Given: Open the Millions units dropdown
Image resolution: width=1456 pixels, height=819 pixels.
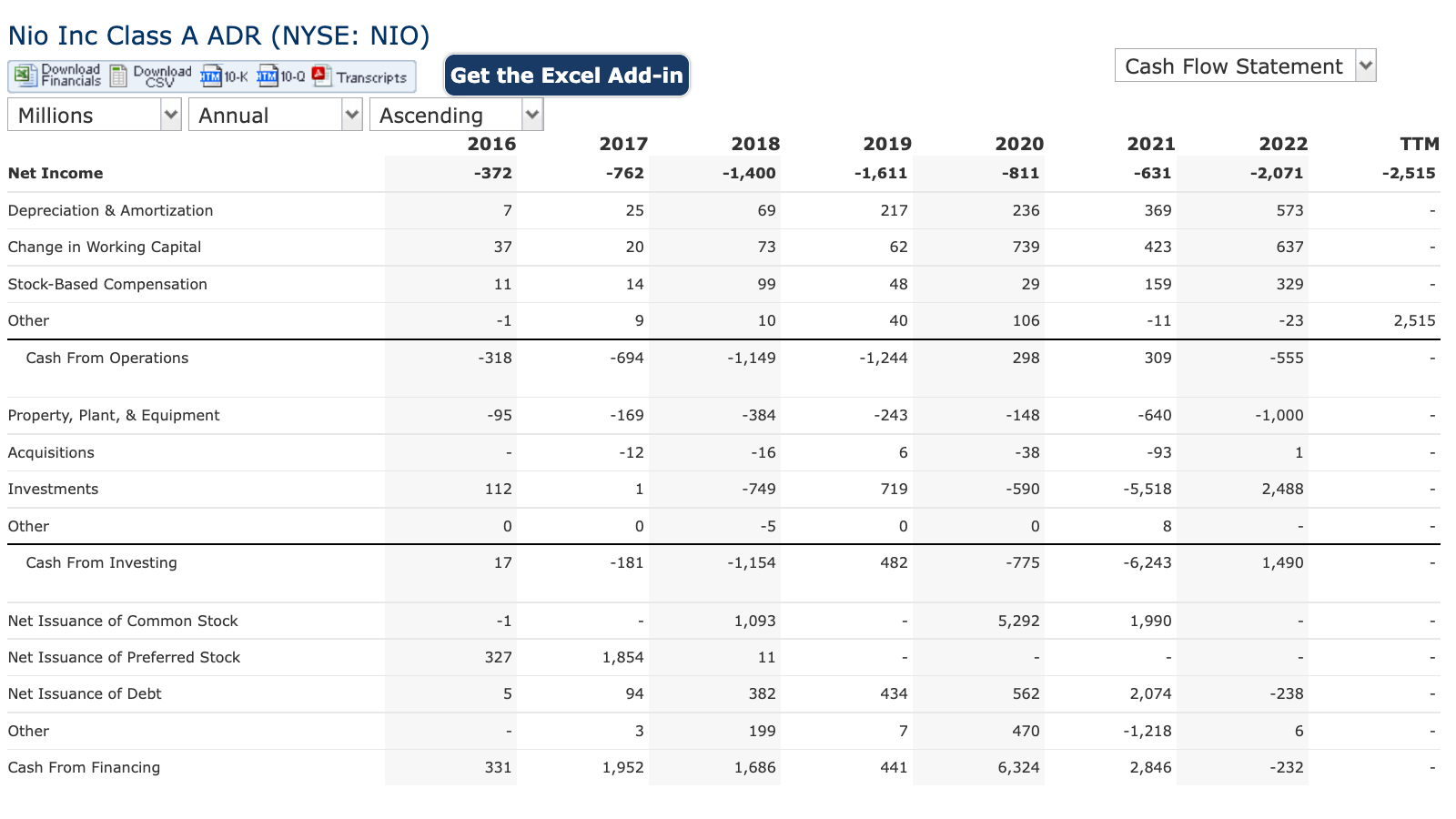Looking at the screenshot, I should (95, 115).
